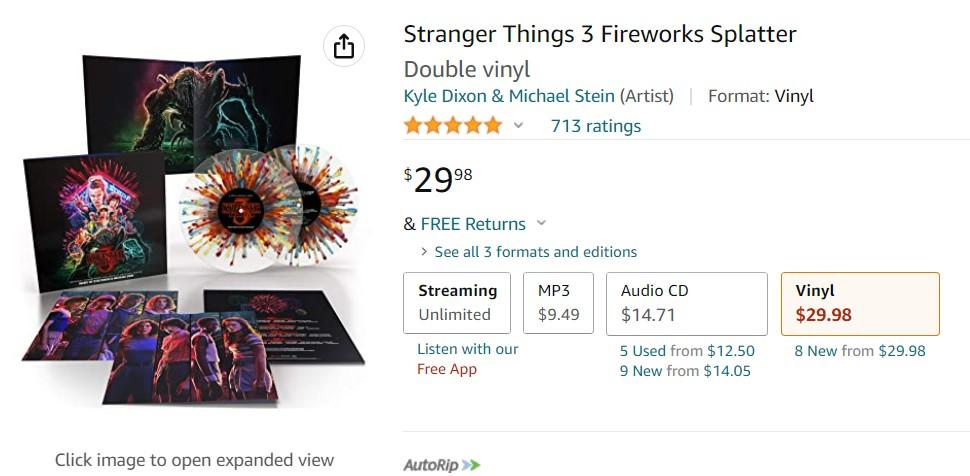Choose the Audio CD $14.71 format

686,303
